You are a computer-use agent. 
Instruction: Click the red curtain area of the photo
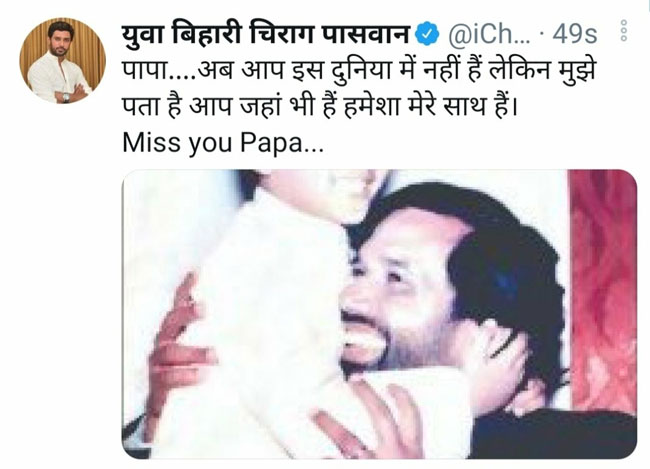pos(603,290)
